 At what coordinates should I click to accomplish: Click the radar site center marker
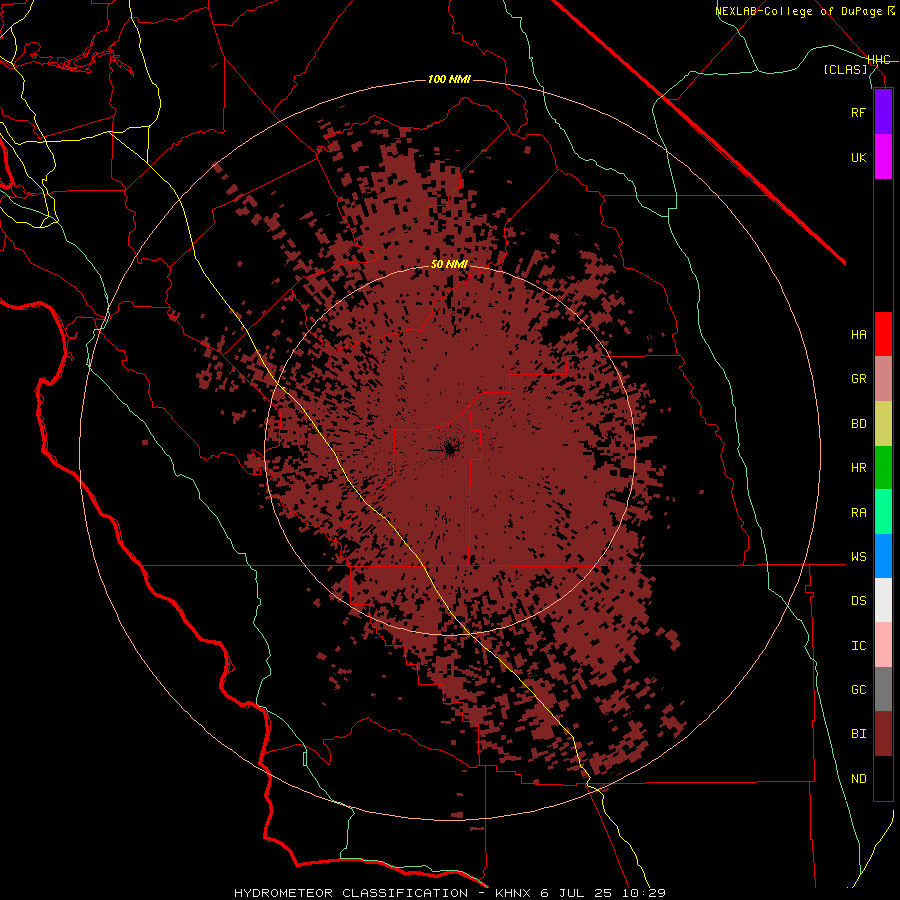[x=450, y=449]
